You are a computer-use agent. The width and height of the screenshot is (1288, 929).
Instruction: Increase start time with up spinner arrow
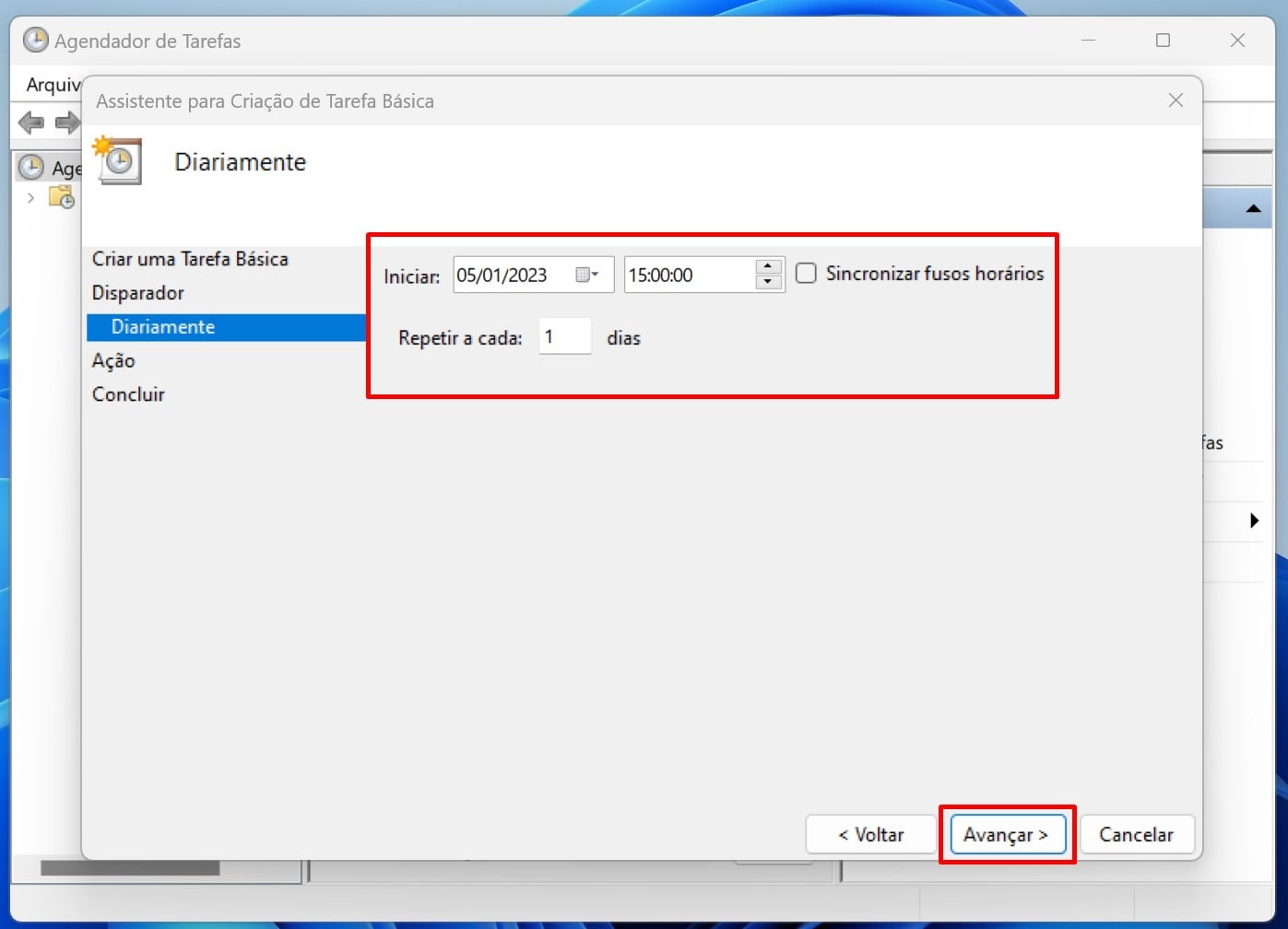pyautogui.click(x=768, y=266)
